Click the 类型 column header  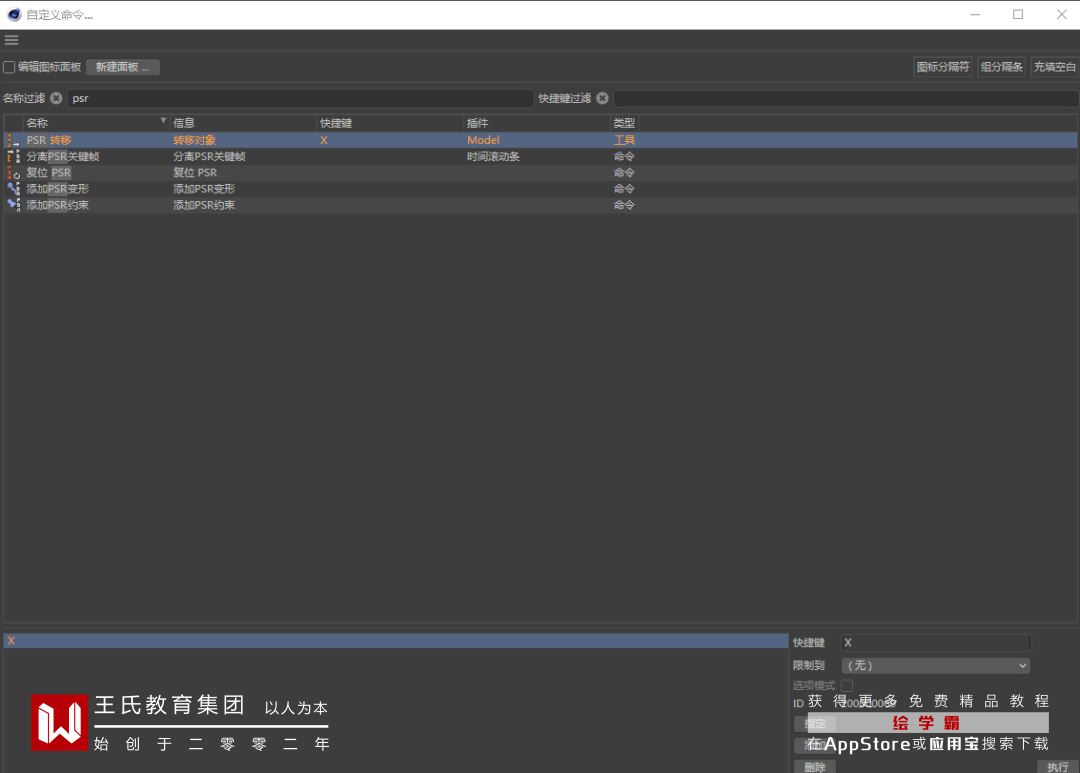click(624, 123)
